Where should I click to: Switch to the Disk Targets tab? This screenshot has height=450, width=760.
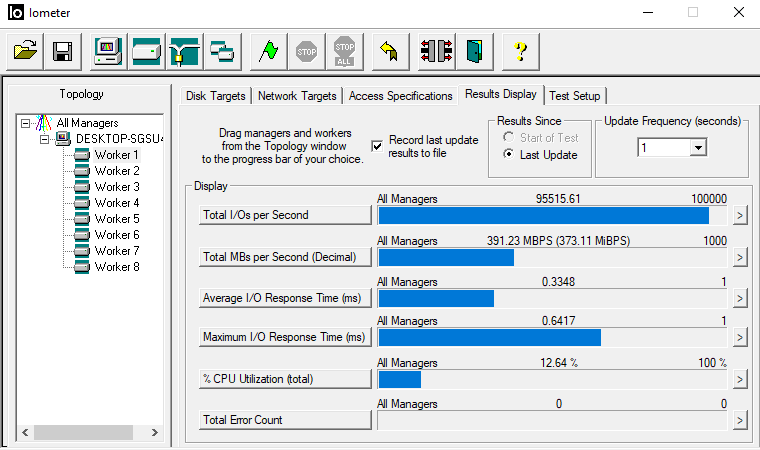coord(215,96)
